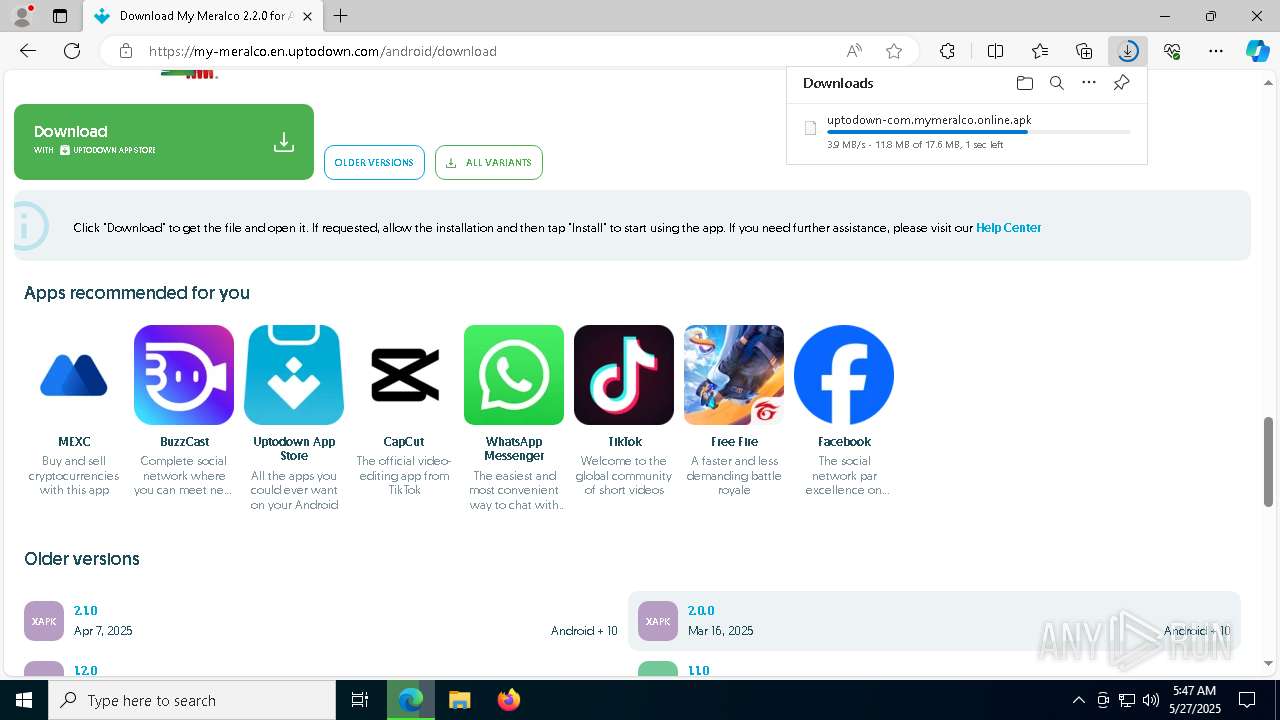The height and width of the screenshot is (720, 1280).
Task: Search downloads in Downloads panel
Action: (x=1056, y=83)
